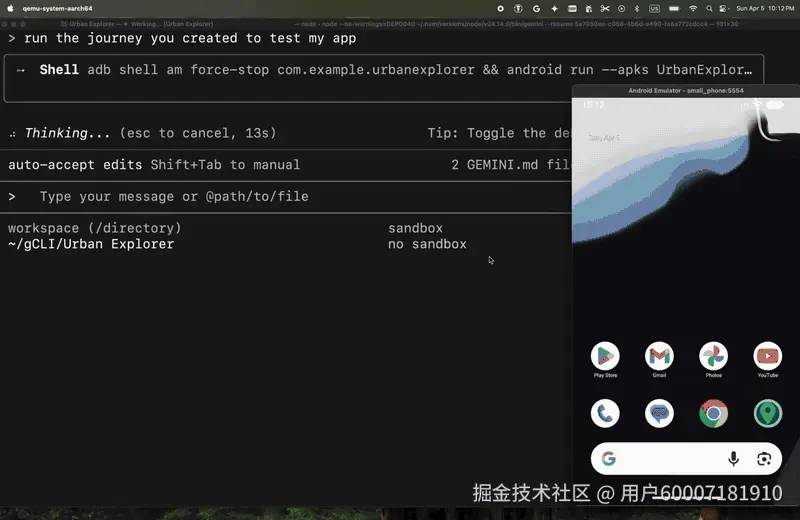Launch Gmail on the emulator
The height and width of the screenshot is (520, 800).
point(659,356)
